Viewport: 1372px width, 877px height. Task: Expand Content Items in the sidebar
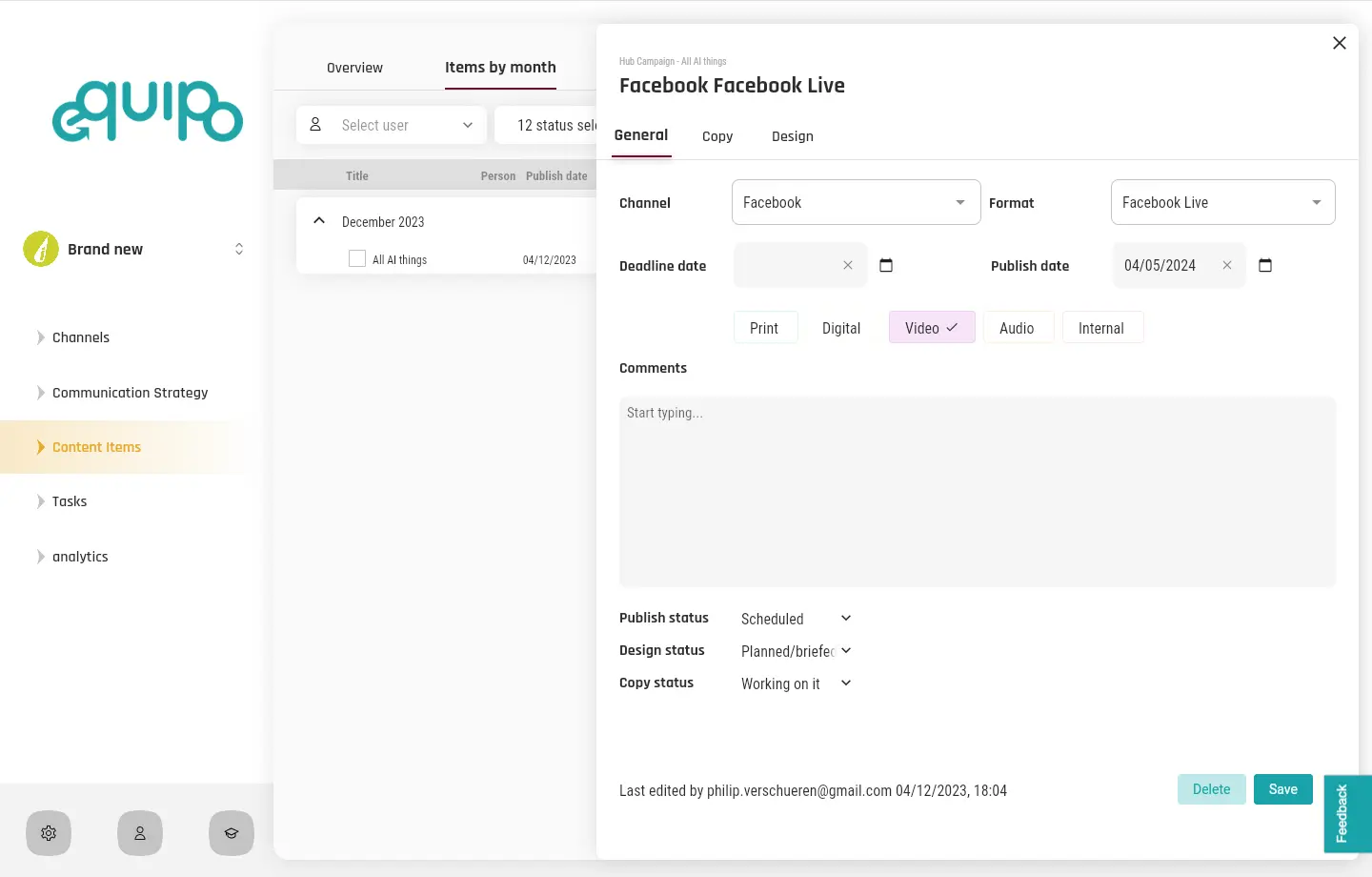(x=40, y=447)
